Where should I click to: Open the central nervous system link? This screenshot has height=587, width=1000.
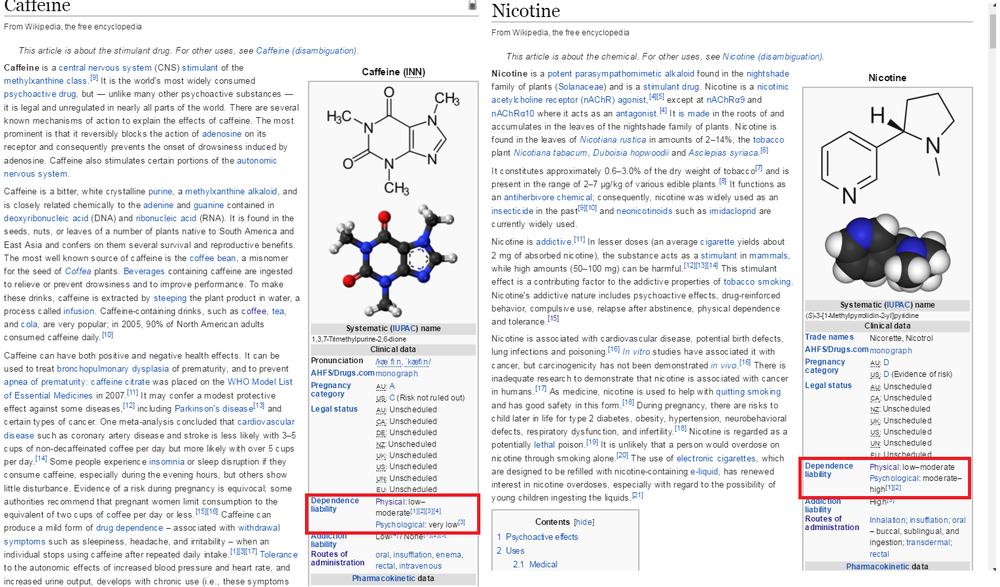[x=105, y=68]
